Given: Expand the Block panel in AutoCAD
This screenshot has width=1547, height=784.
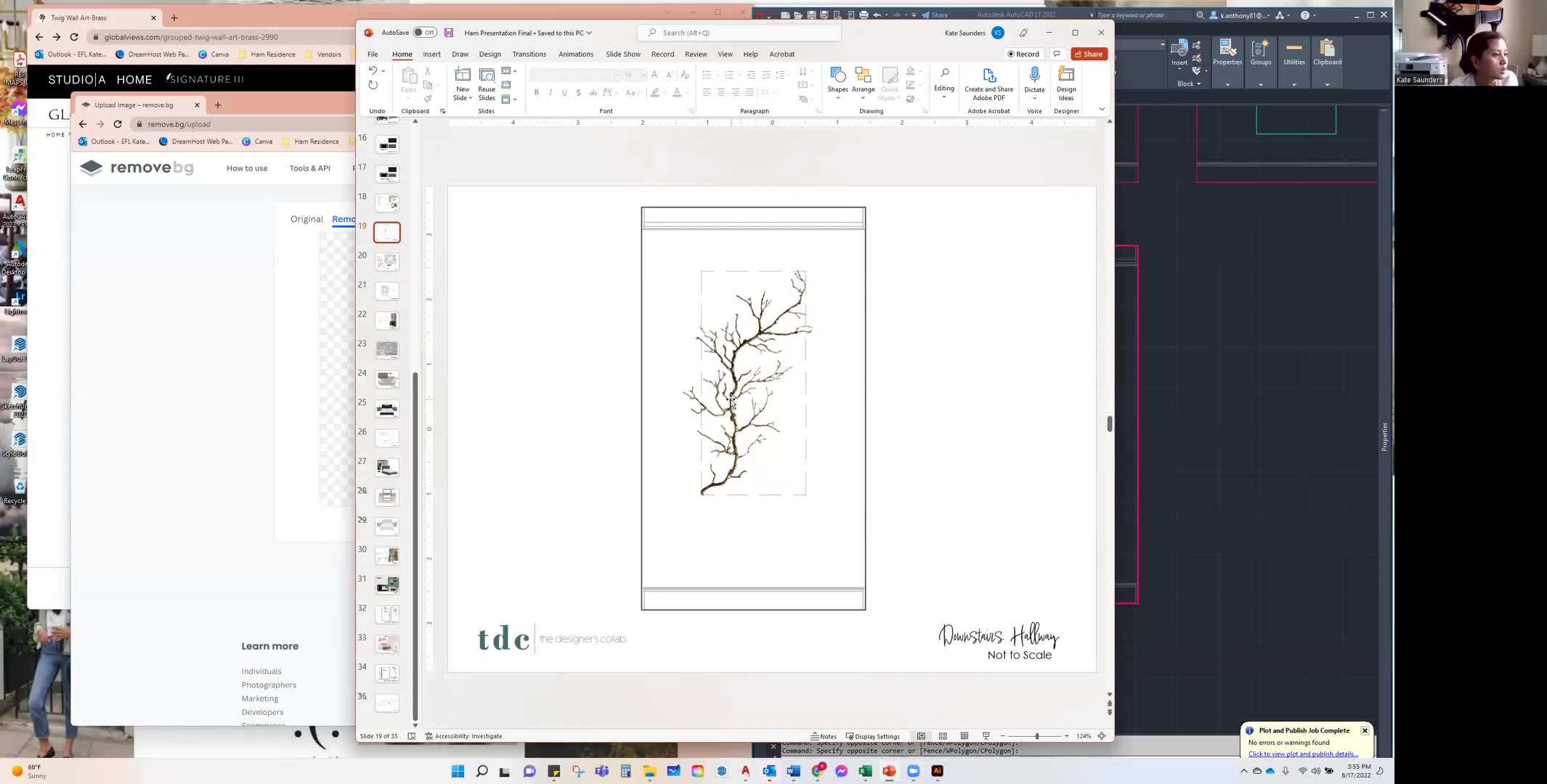Looking at the screenshot, I should tap(1189, 83).
